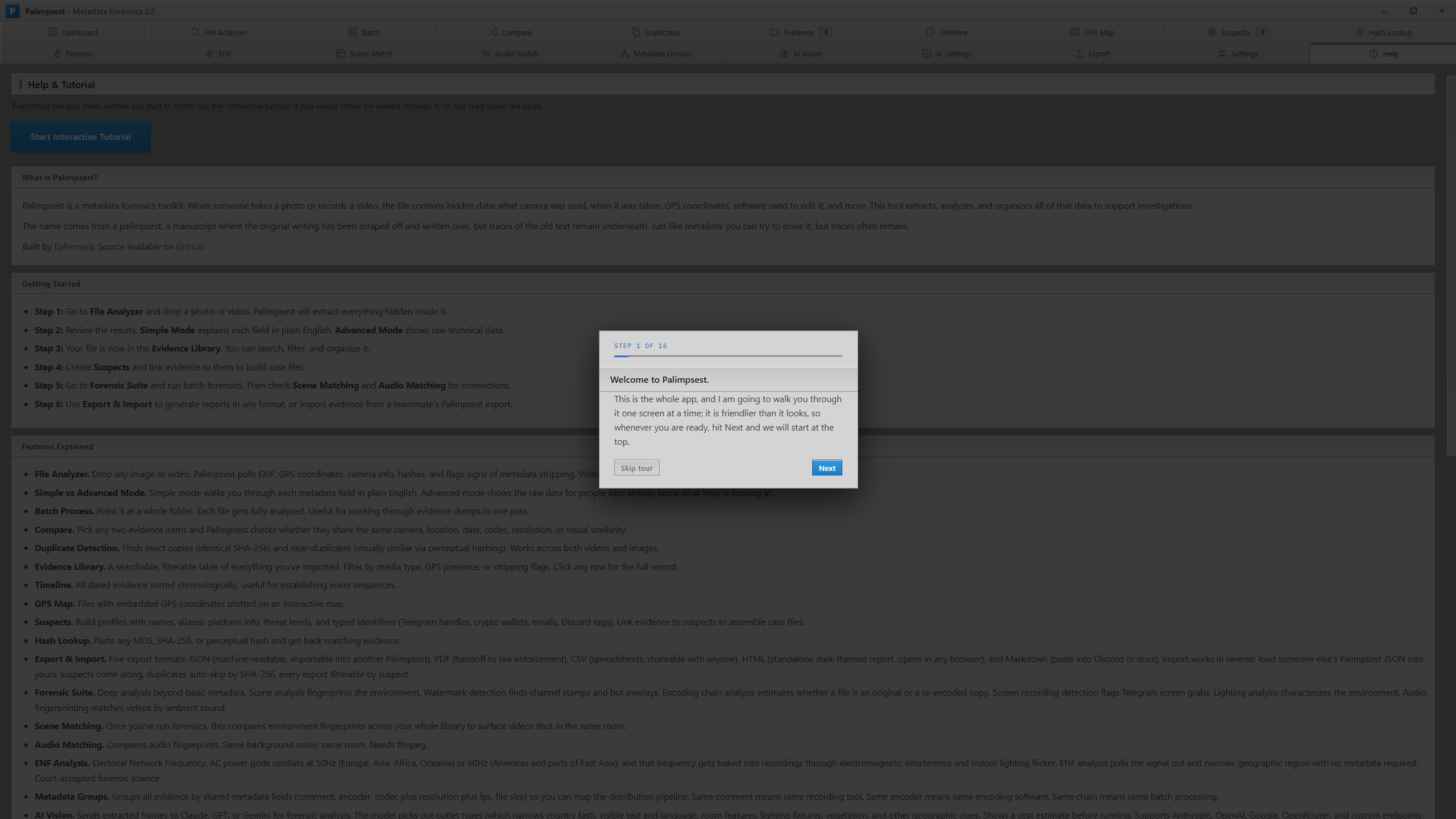The height and width of the screenshot is (819, 1456).
Task: Open the GitHub source link
Action: click(x=190, y=246)
